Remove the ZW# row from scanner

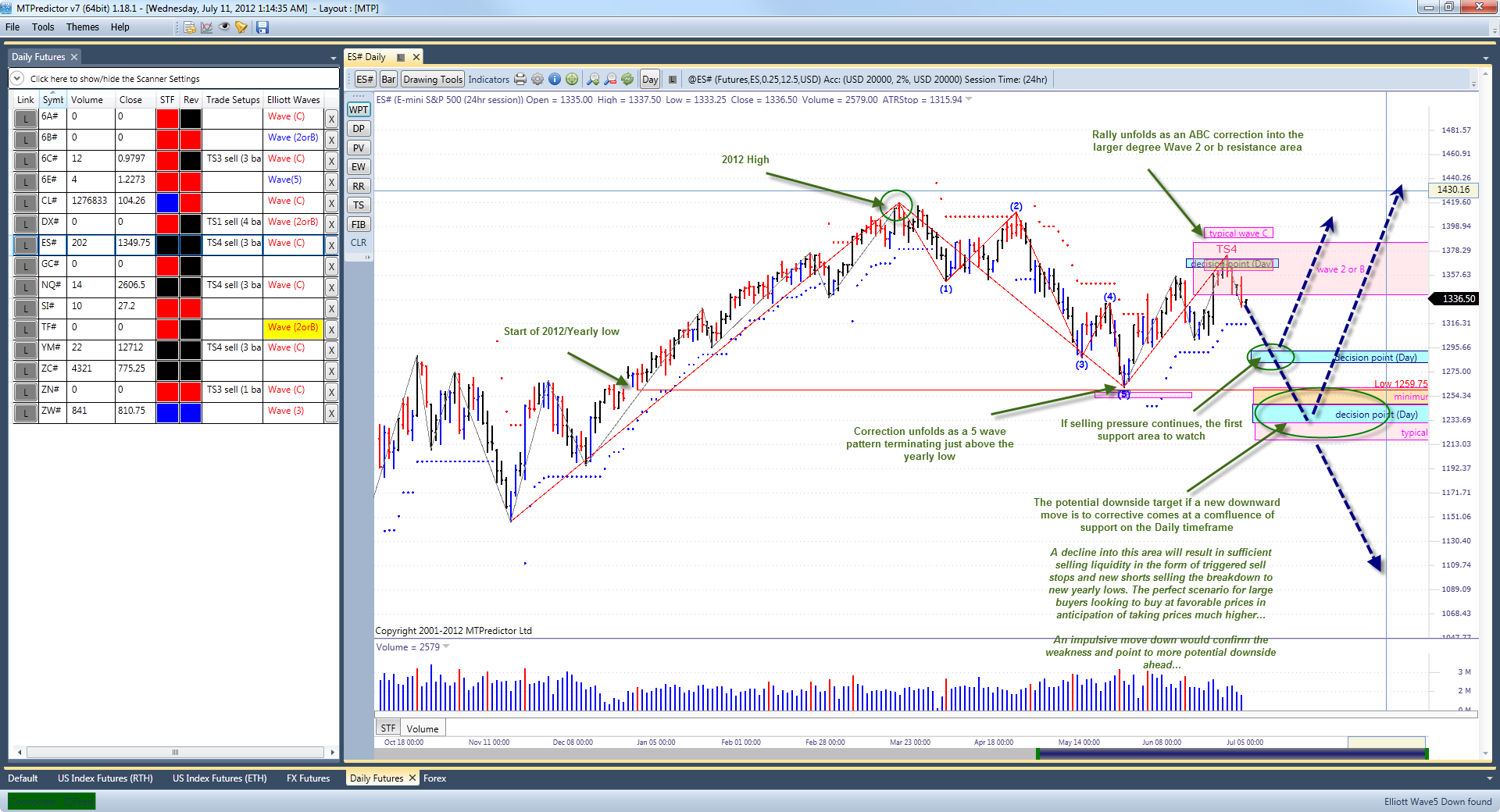tap(331, 413)
